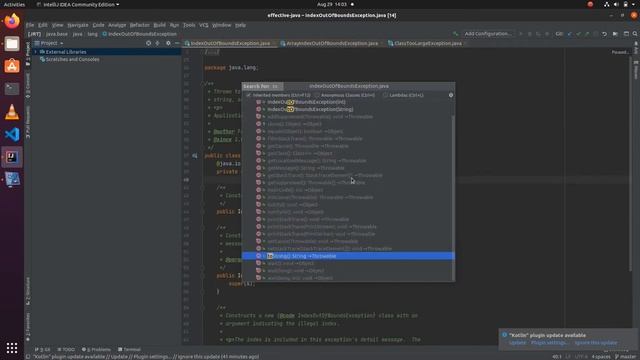This screenshot has height=360, width=640.
Task: Enable the Lambdas checkbox
Action: [x=385, y=95]
